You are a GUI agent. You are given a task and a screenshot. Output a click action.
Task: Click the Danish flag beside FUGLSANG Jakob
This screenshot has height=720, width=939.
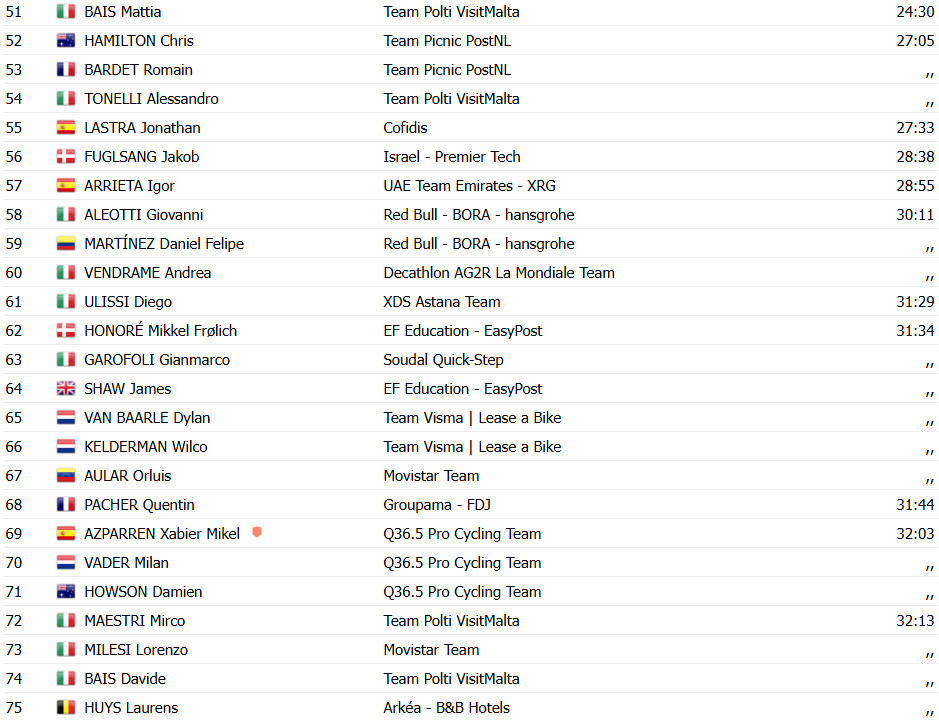coord(66,156)
